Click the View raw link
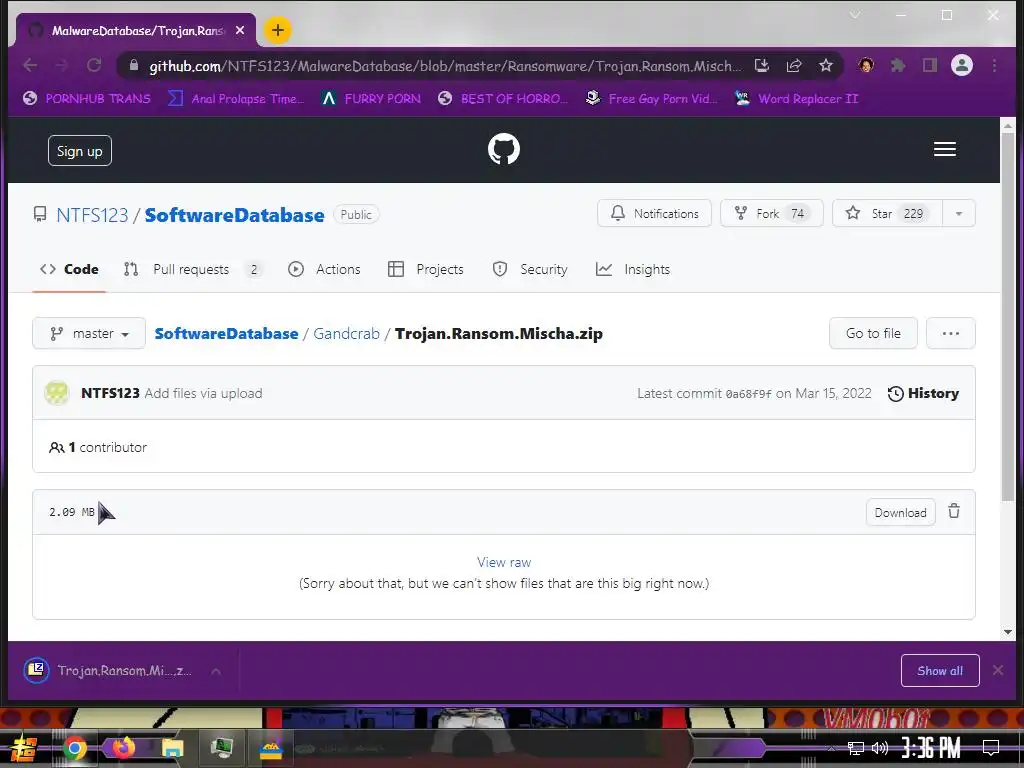 pos(504,562)
